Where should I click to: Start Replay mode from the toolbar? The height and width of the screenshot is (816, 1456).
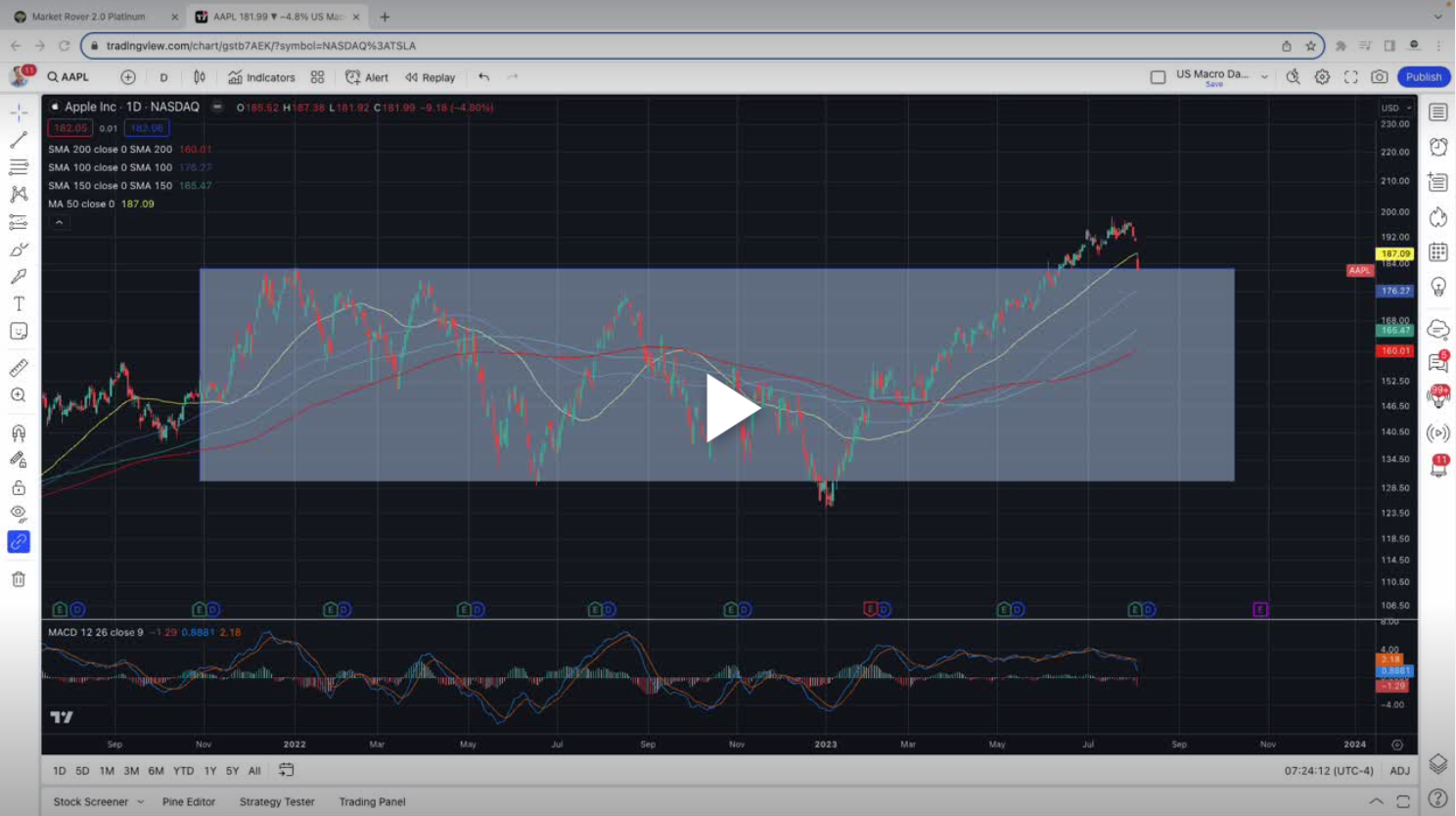pyautogui.click(x=429, y=77)
